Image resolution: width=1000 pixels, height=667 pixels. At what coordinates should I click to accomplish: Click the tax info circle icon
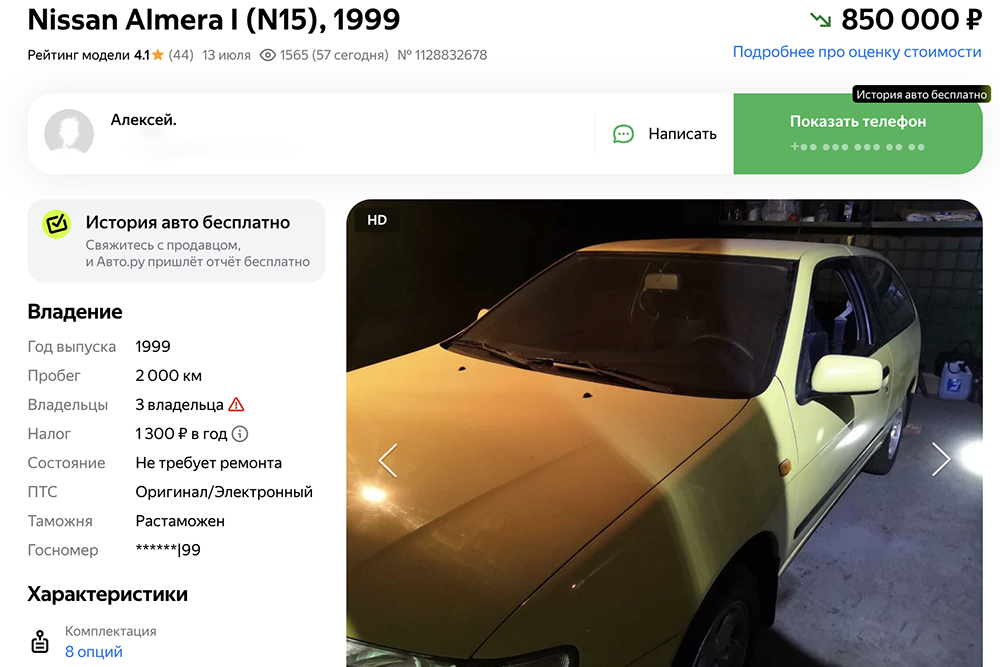click(240, 434)
